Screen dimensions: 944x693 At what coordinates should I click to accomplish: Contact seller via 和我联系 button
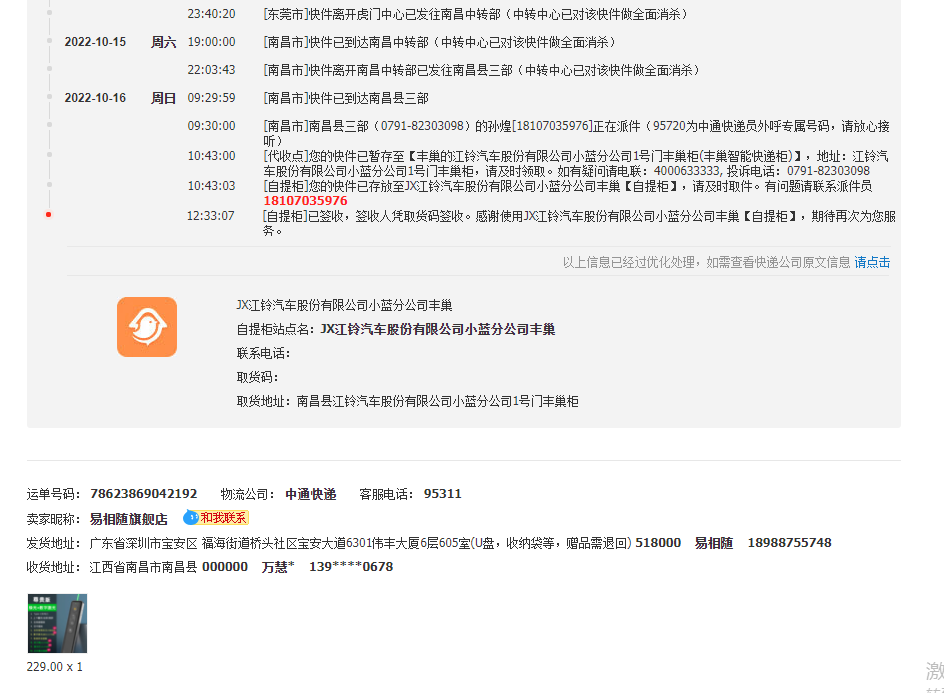point(223,518)
